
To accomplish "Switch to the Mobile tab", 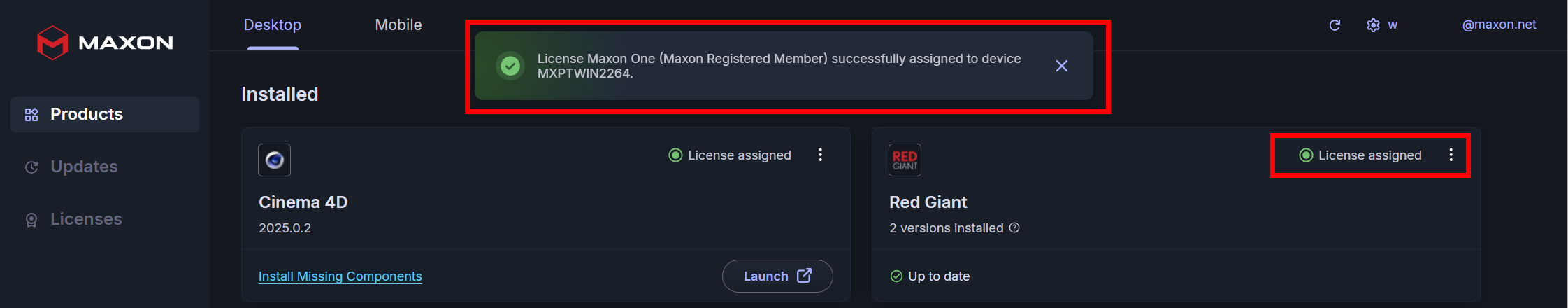I will 398,25.
